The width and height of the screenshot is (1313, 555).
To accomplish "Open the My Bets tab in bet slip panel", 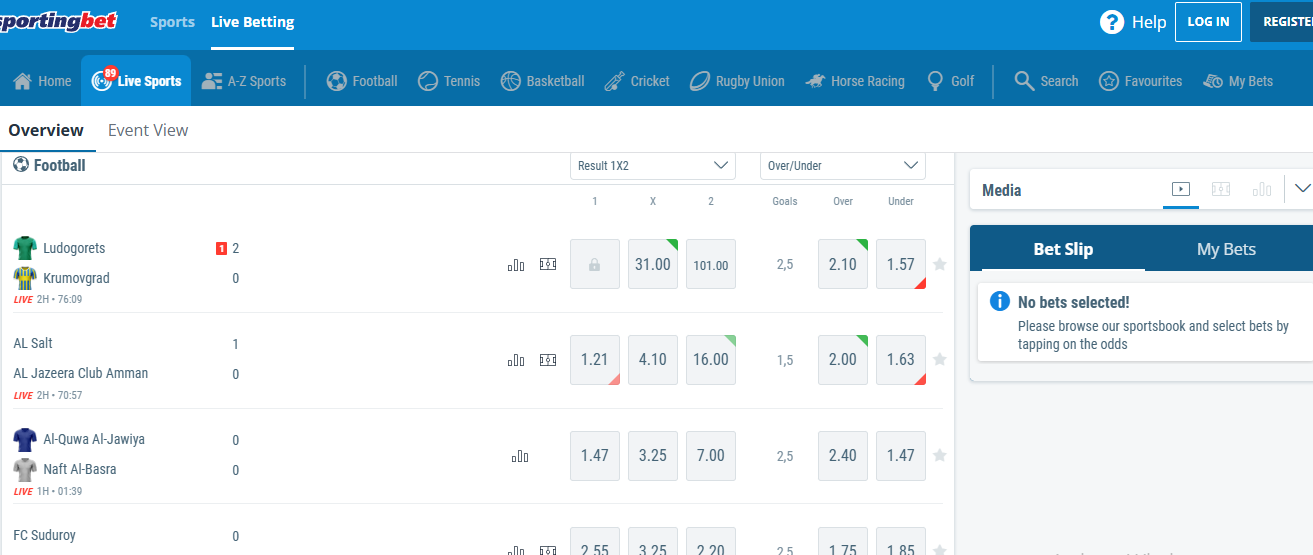I will coord(1226,249).
